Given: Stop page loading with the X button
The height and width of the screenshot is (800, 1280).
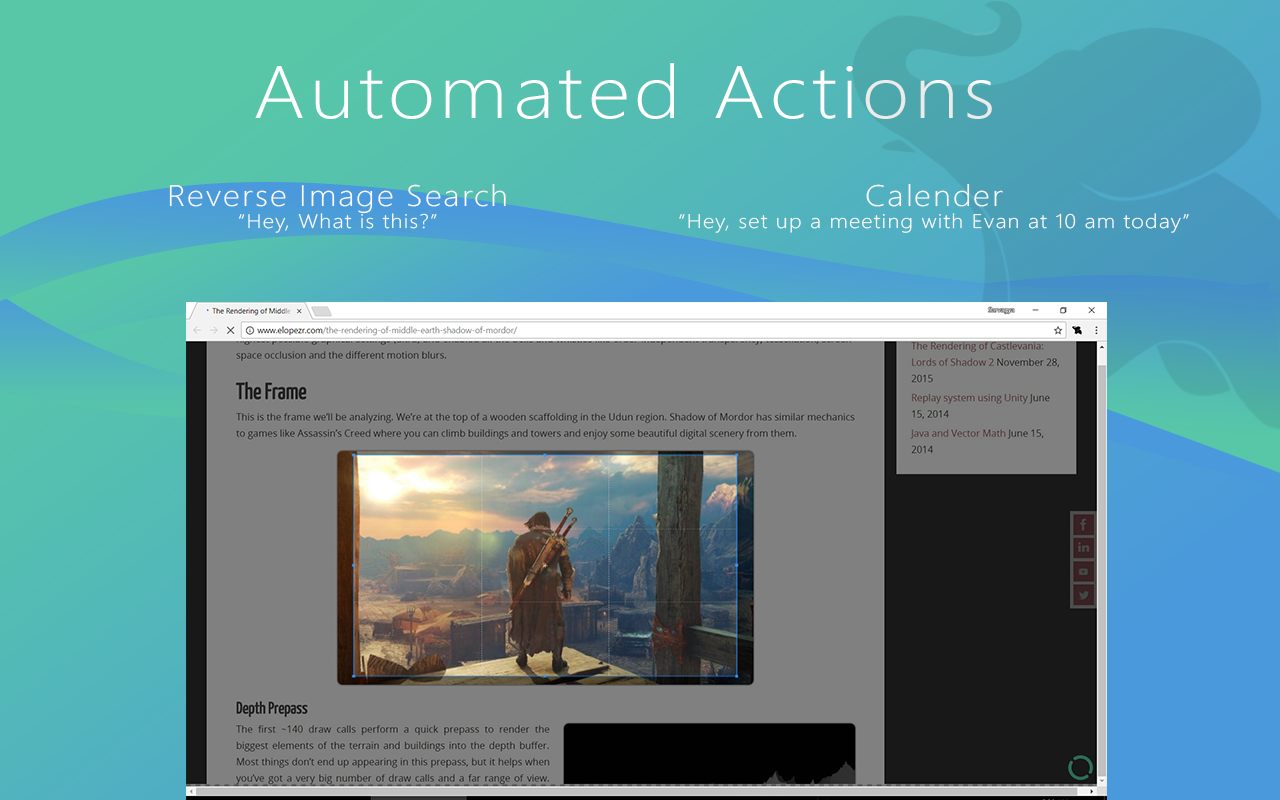Looking at the screenshot, I should pyautogui.click(x=229, y=330).
